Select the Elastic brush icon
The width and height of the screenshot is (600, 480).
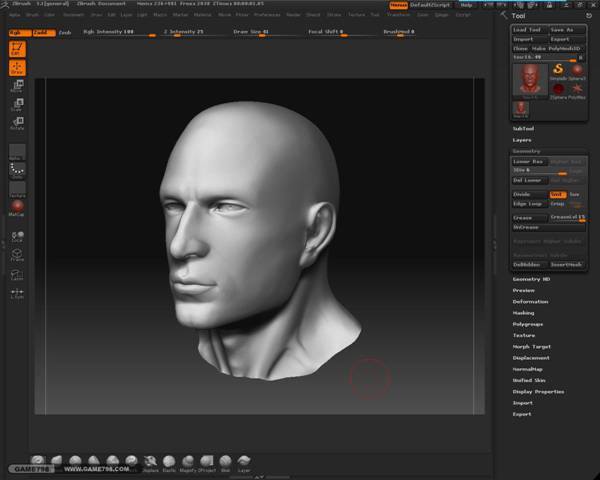[169, 461]
